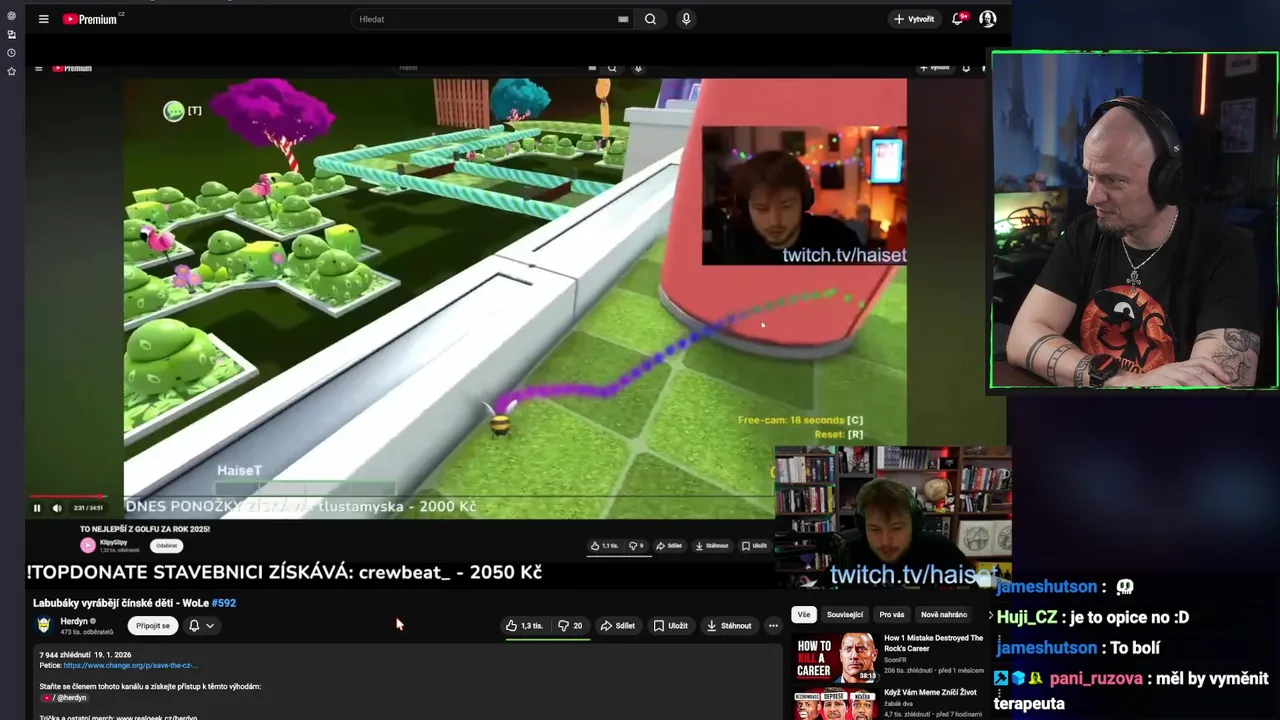Image resolution: width=1280 pixels, height=720 pixels.
Task: Open the Když Vám Meme video thumbnail
Action: [x=835, y=704]
